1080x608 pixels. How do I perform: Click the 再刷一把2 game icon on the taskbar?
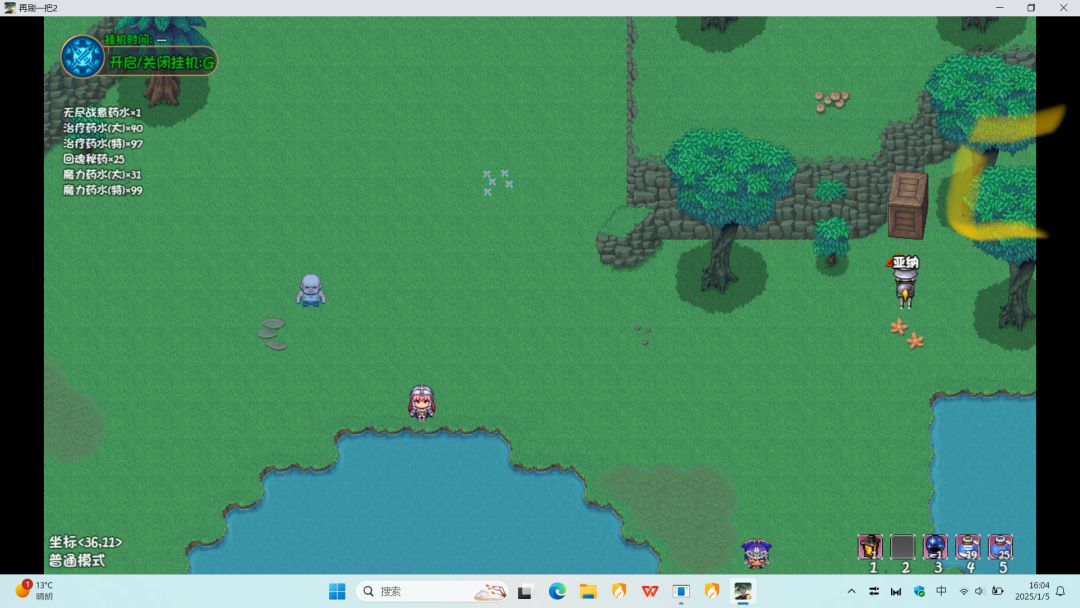pos(742,591)
